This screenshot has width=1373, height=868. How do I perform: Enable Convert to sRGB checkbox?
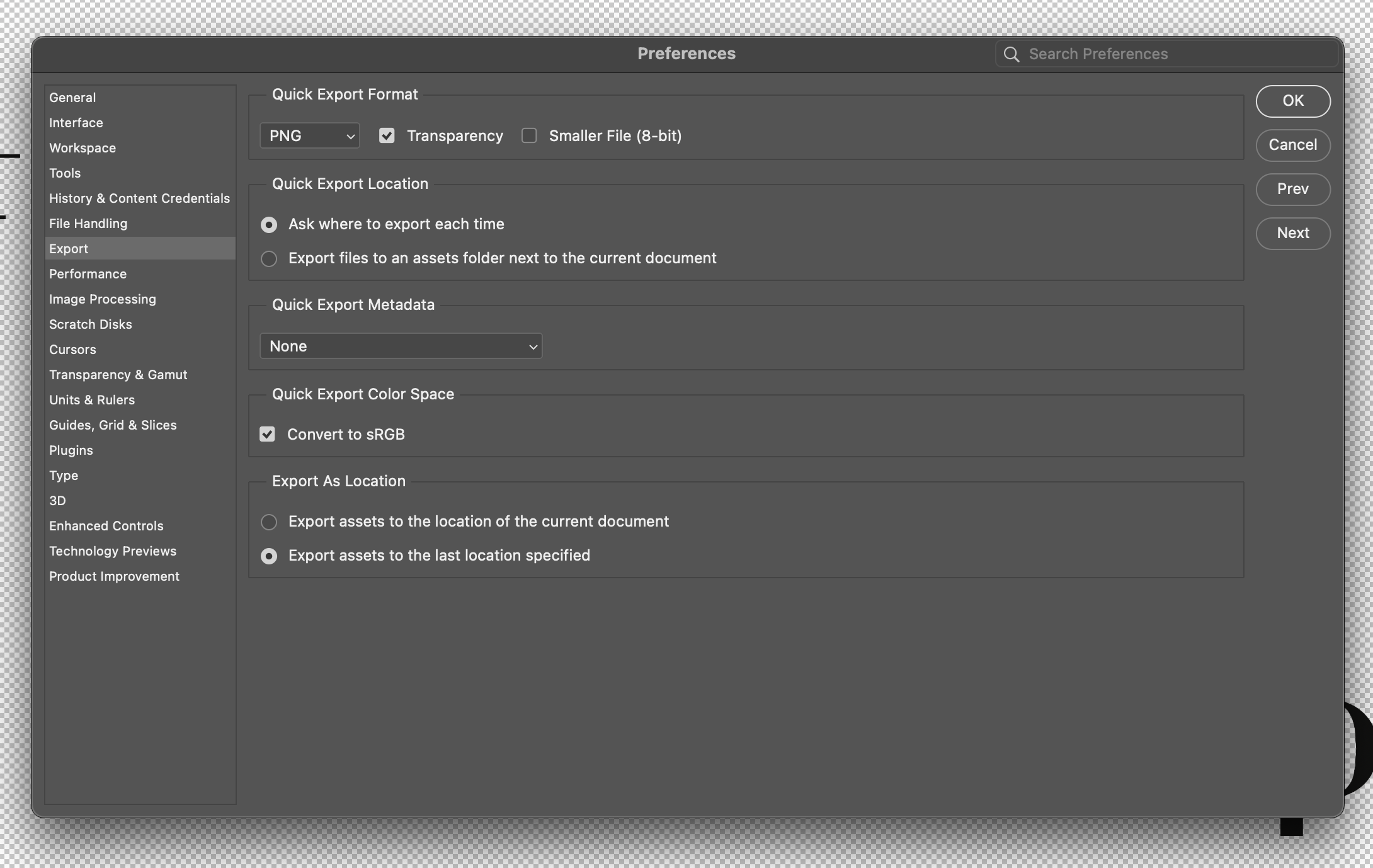point(266,434)
